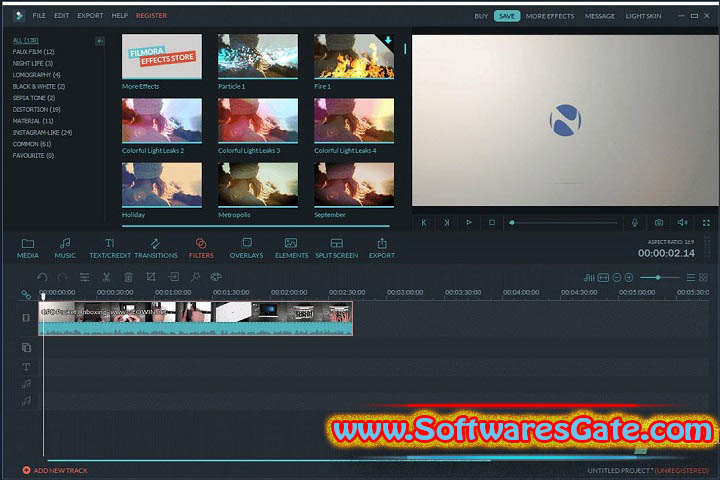Screen dimensions: 720x480
Task: Click the Buy button
Action: point(481,16)
